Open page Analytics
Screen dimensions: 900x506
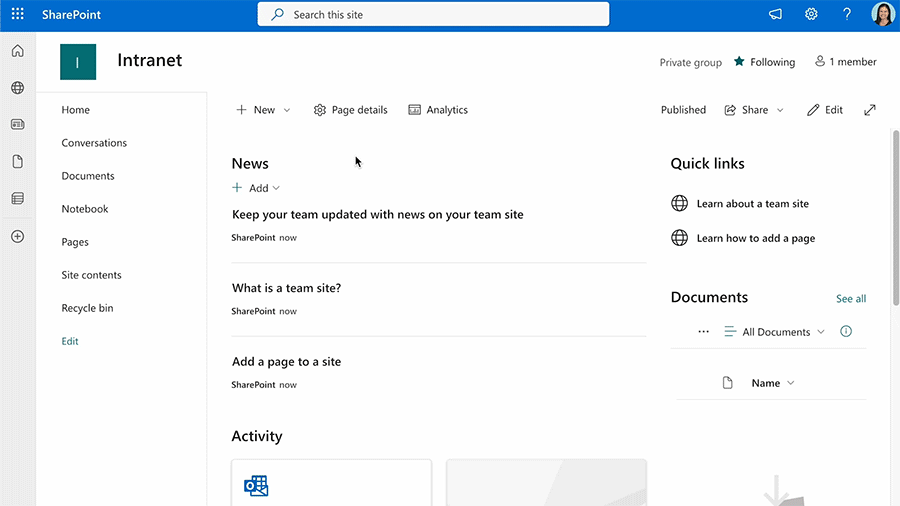click(438, 110)
